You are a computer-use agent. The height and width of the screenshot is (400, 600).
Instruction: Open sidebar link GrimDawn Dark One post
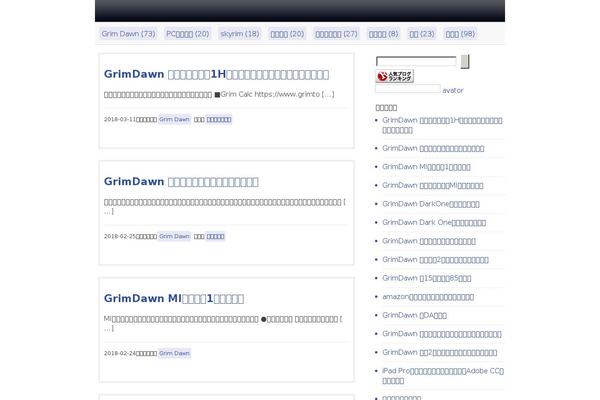point(434,222)
